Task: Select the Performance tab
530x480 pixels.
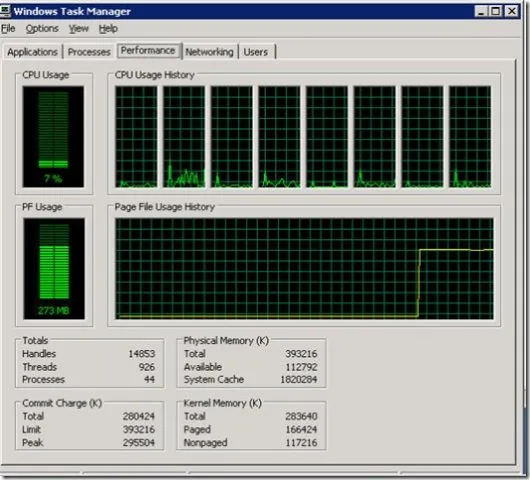Action: tap(148, 51)
